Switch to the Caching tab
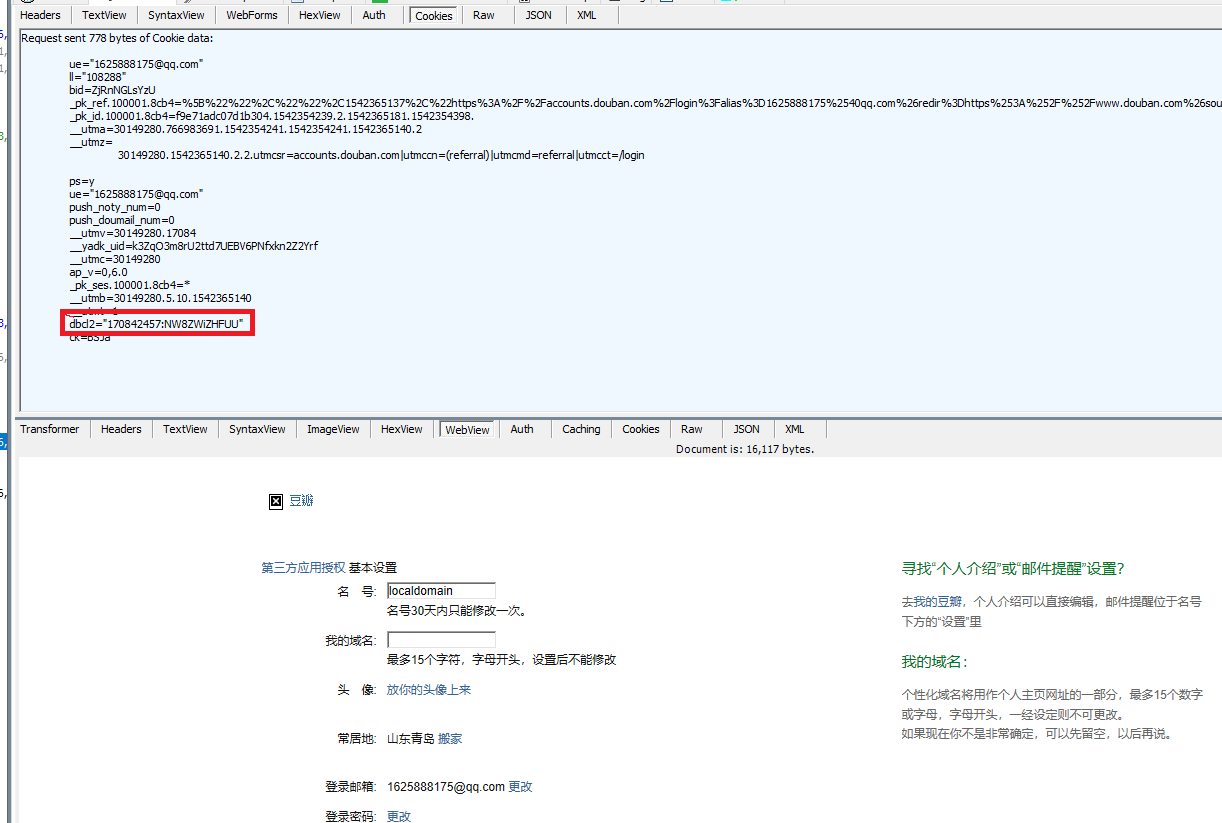 [x=581, y=429]
